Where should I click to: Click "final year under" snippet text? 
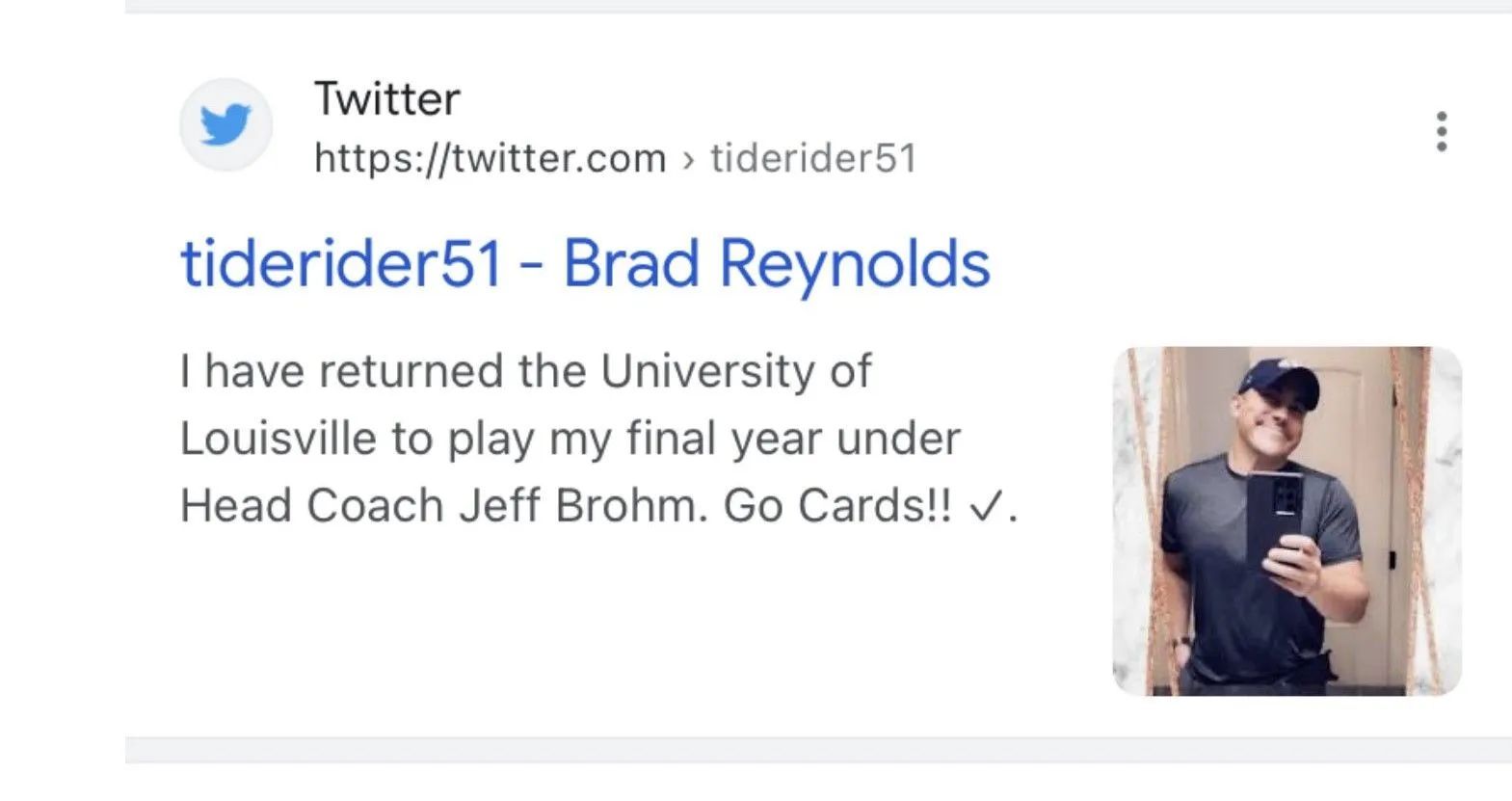[x=794, y=440]
